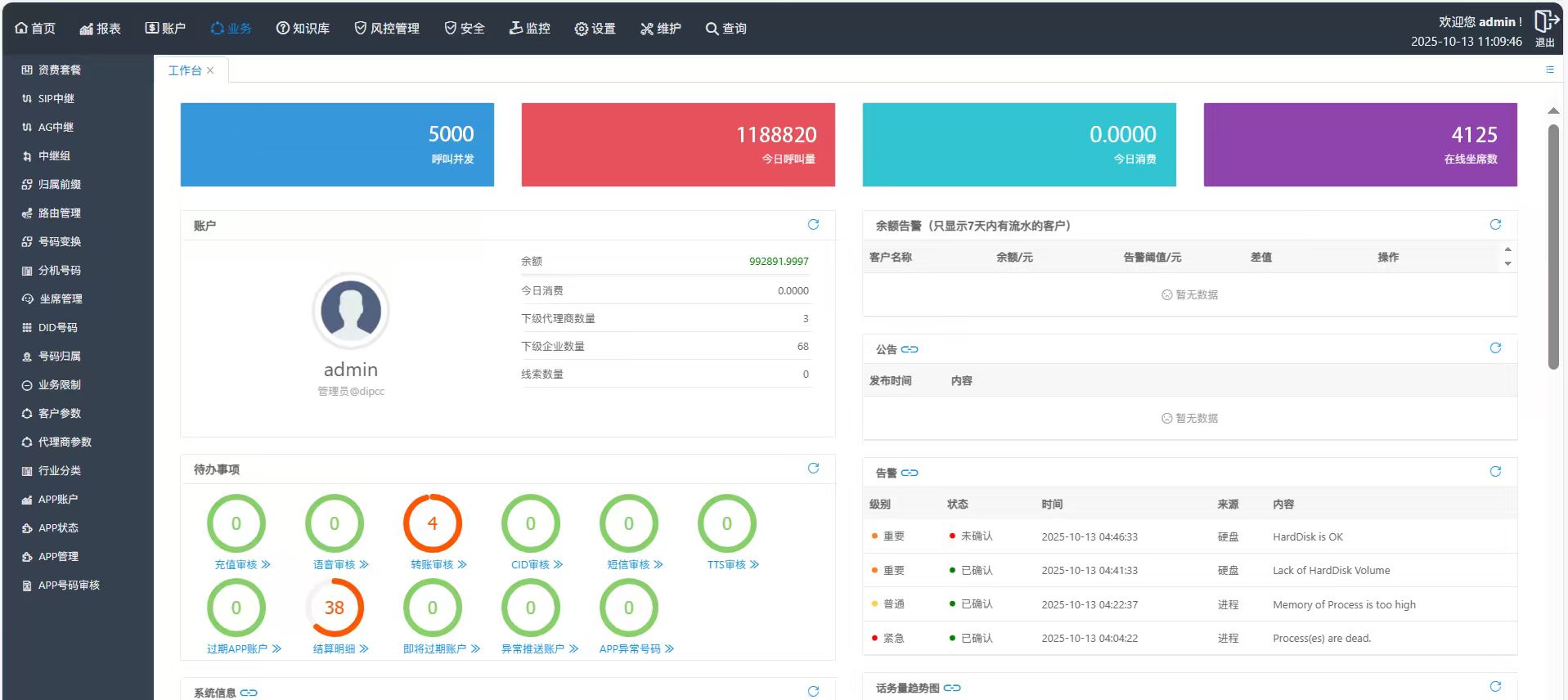Click the link icon beside 公告
Viewport: 1568px width, 700px height.
click(x=910, y=349)
